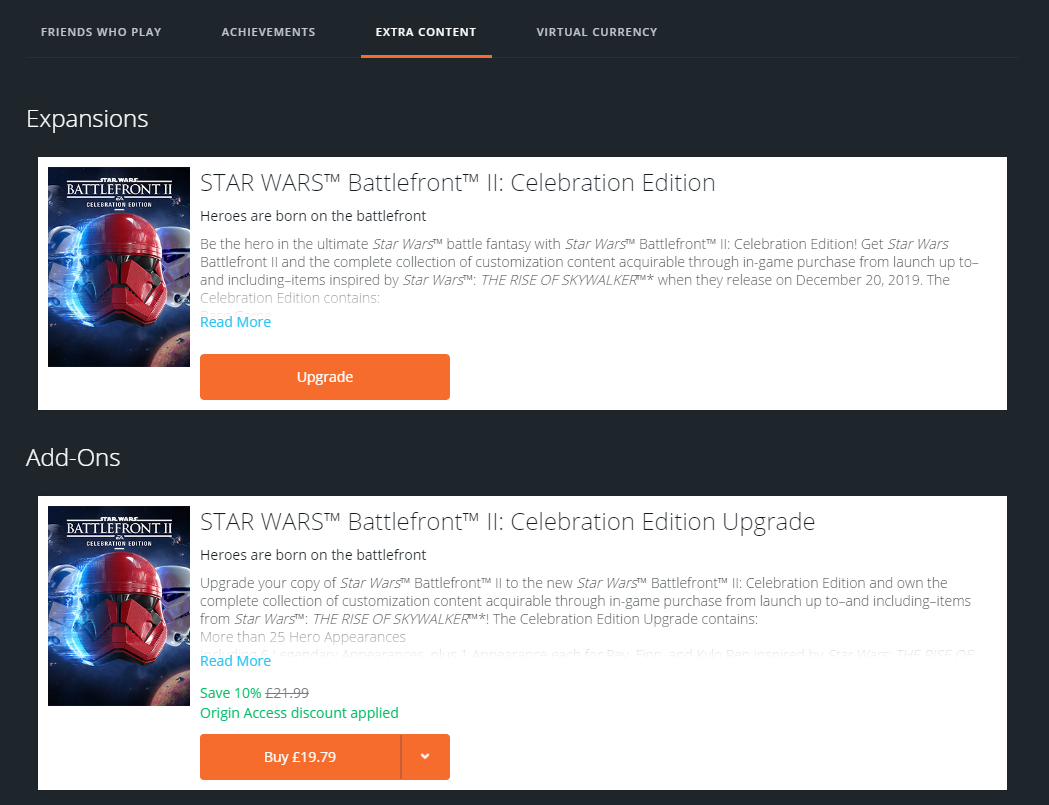Open the Friends Who Play tab

point(101,32)
